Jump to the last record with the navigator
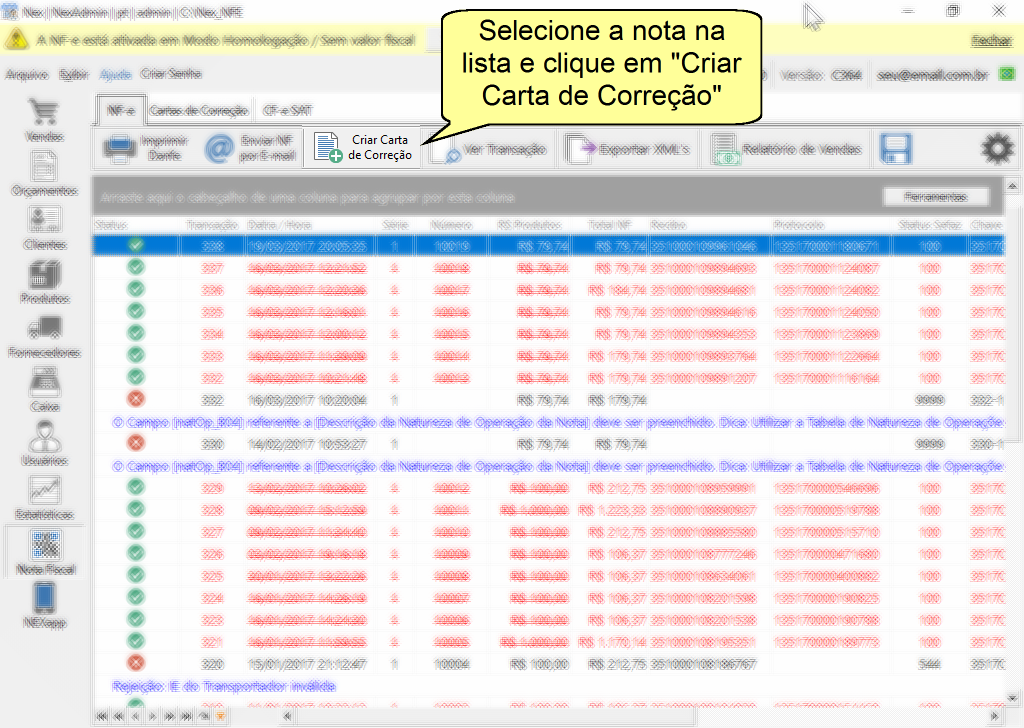The height and width of the screenshot is (728, 1024). tap(187, 716)
